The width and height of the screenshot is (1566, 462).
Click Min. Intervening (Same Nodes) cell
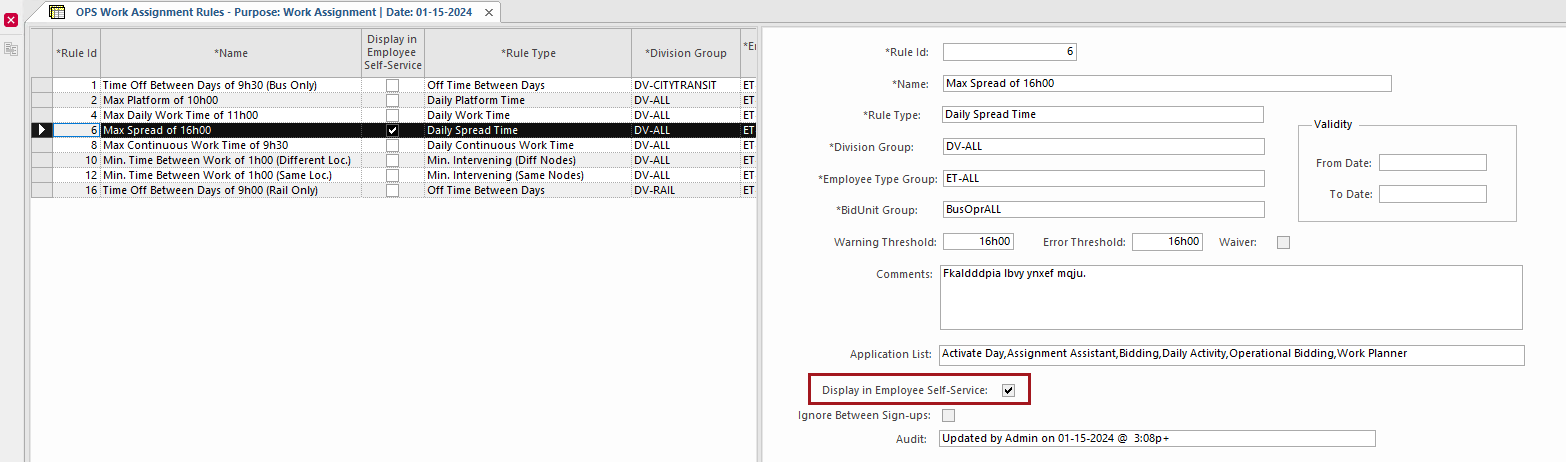[528, 175]
